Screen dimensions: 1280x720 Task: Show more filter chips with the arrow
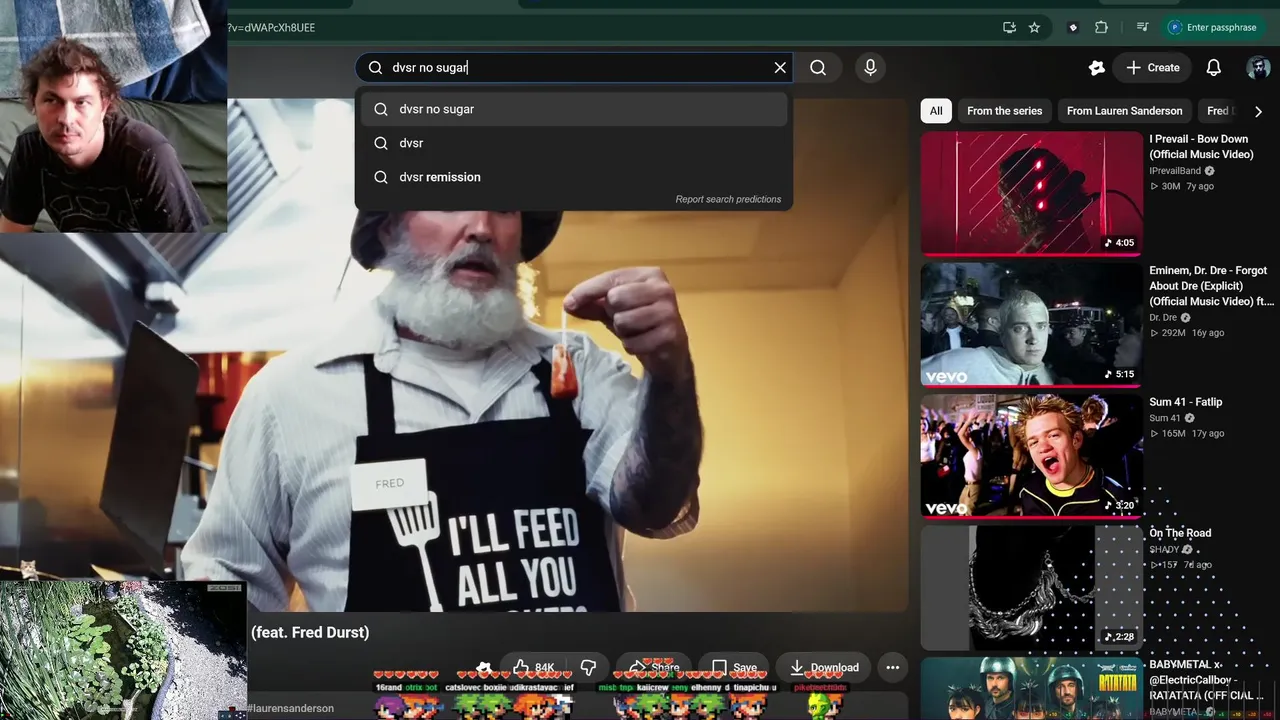pyautogui.click(x=1258, y=111)
